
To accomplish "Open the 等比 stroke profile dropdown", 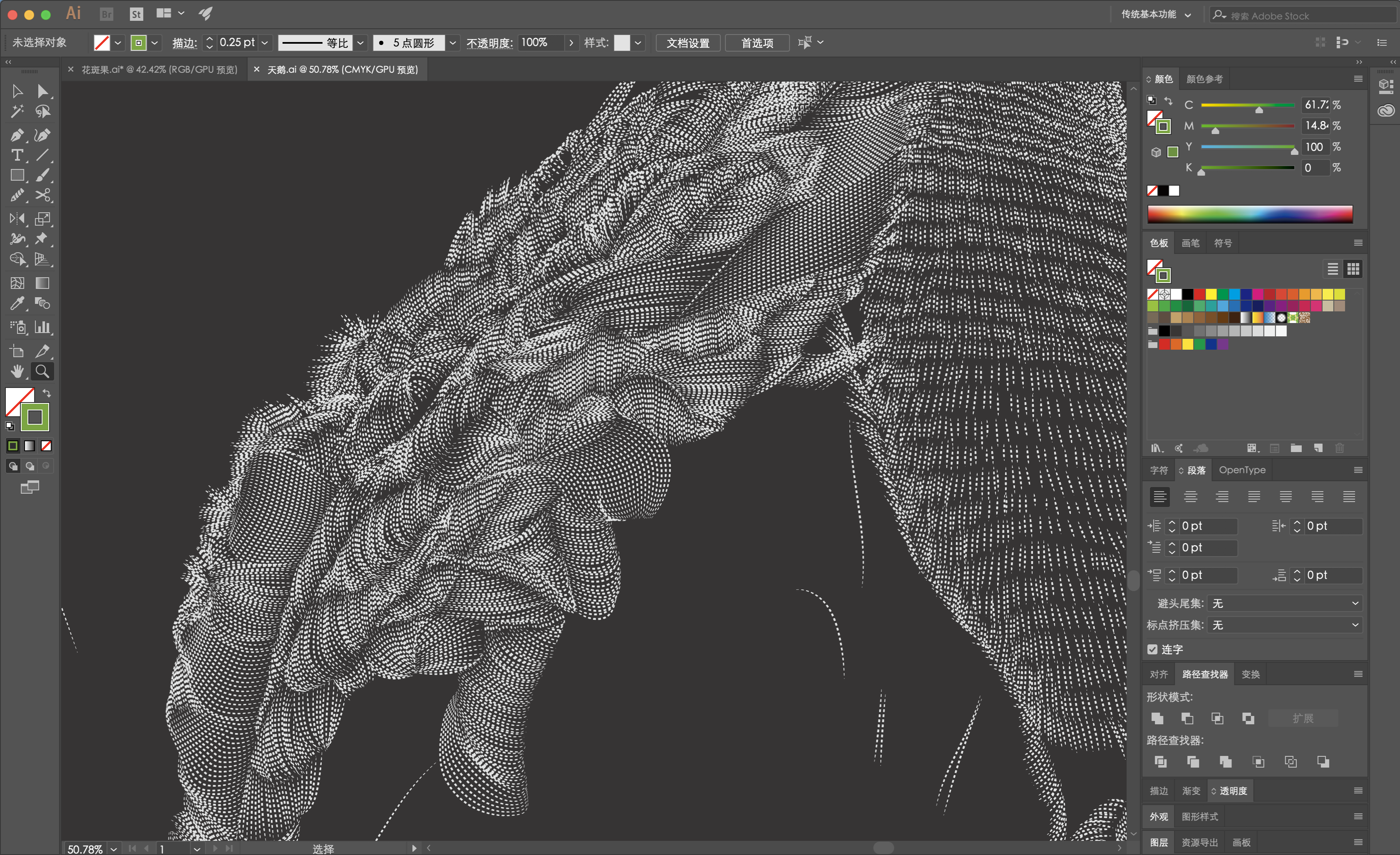I will [x=360, y=42].
